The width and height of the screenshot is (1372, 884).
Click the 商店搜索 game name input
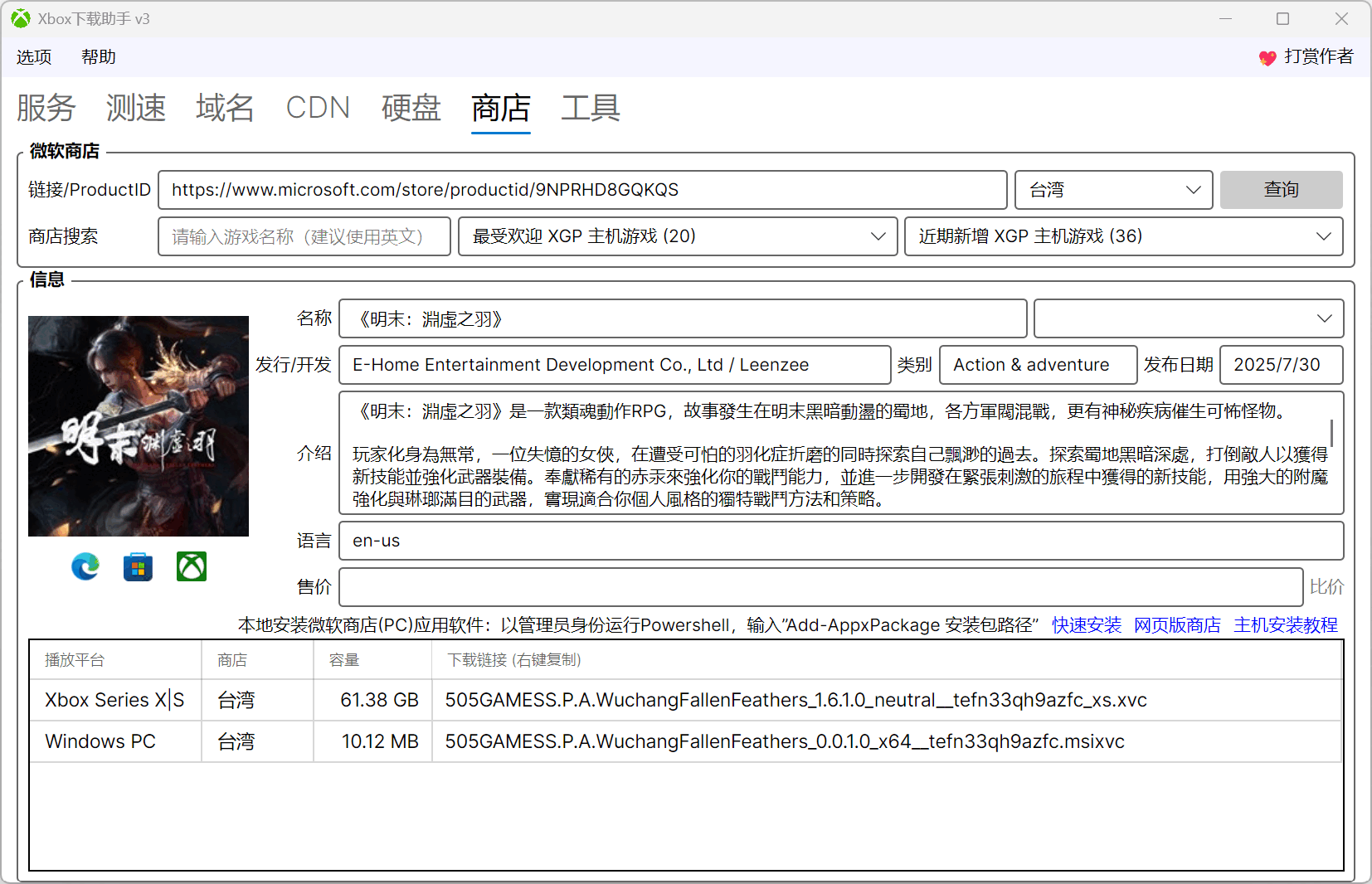point(304,236)
